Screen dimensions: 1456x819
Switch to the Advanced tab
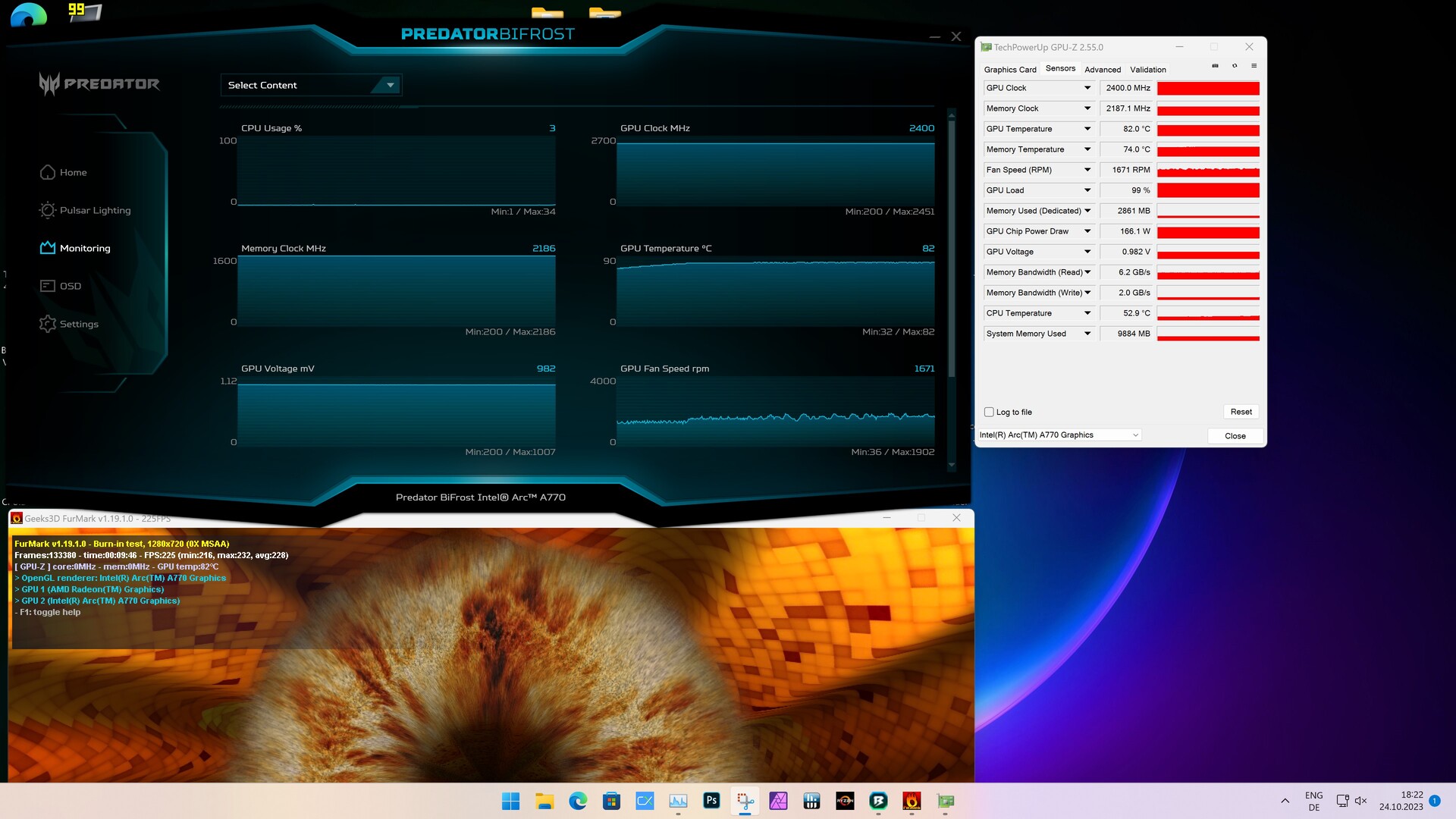(x=1102, y=69)
